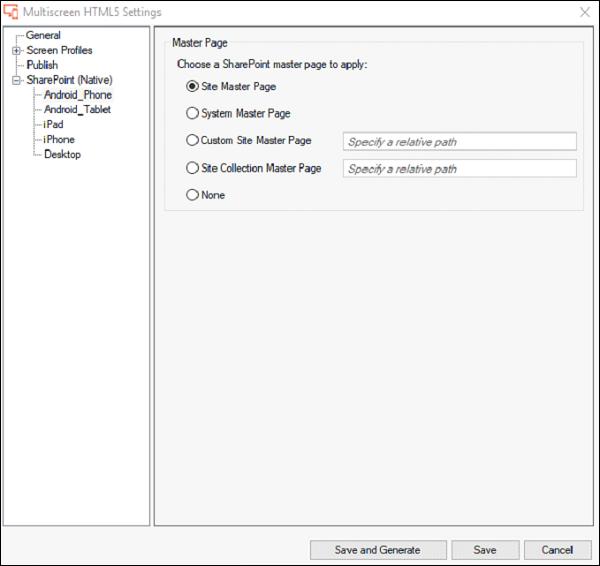Close the Multiscreen HTML5 Settings window
The image size is (600, 566).
pyautogui.click(x=585, y=12)
